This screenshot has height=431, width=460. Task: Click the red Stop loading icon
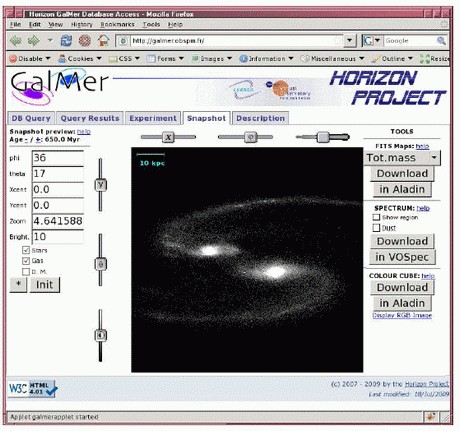click(x=85, y=41)
